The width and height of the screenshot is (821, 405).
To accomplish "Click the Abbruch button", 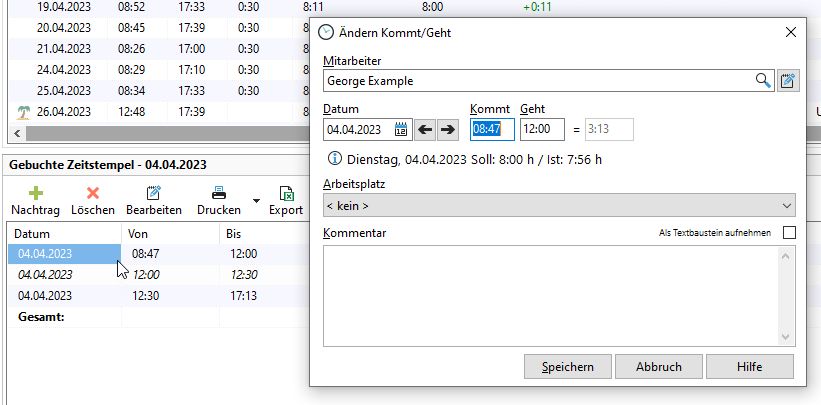I will tap(659, 367).
